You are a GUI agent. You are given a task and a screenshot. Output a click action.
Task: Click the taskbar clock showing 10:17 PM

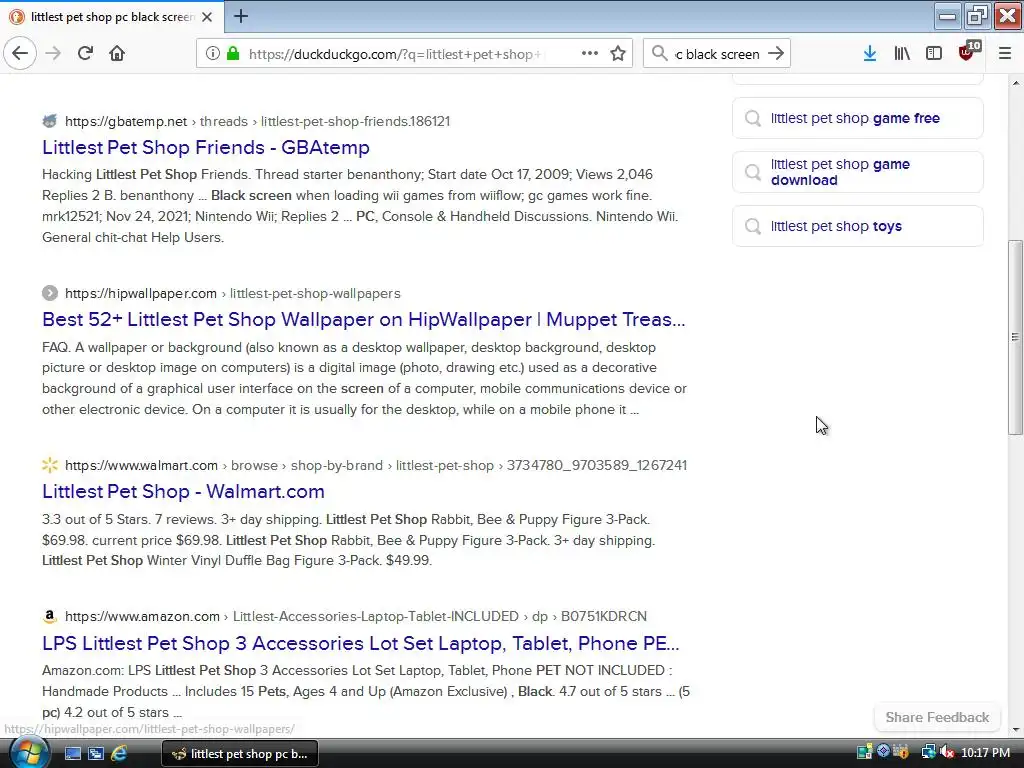[985, 753]
